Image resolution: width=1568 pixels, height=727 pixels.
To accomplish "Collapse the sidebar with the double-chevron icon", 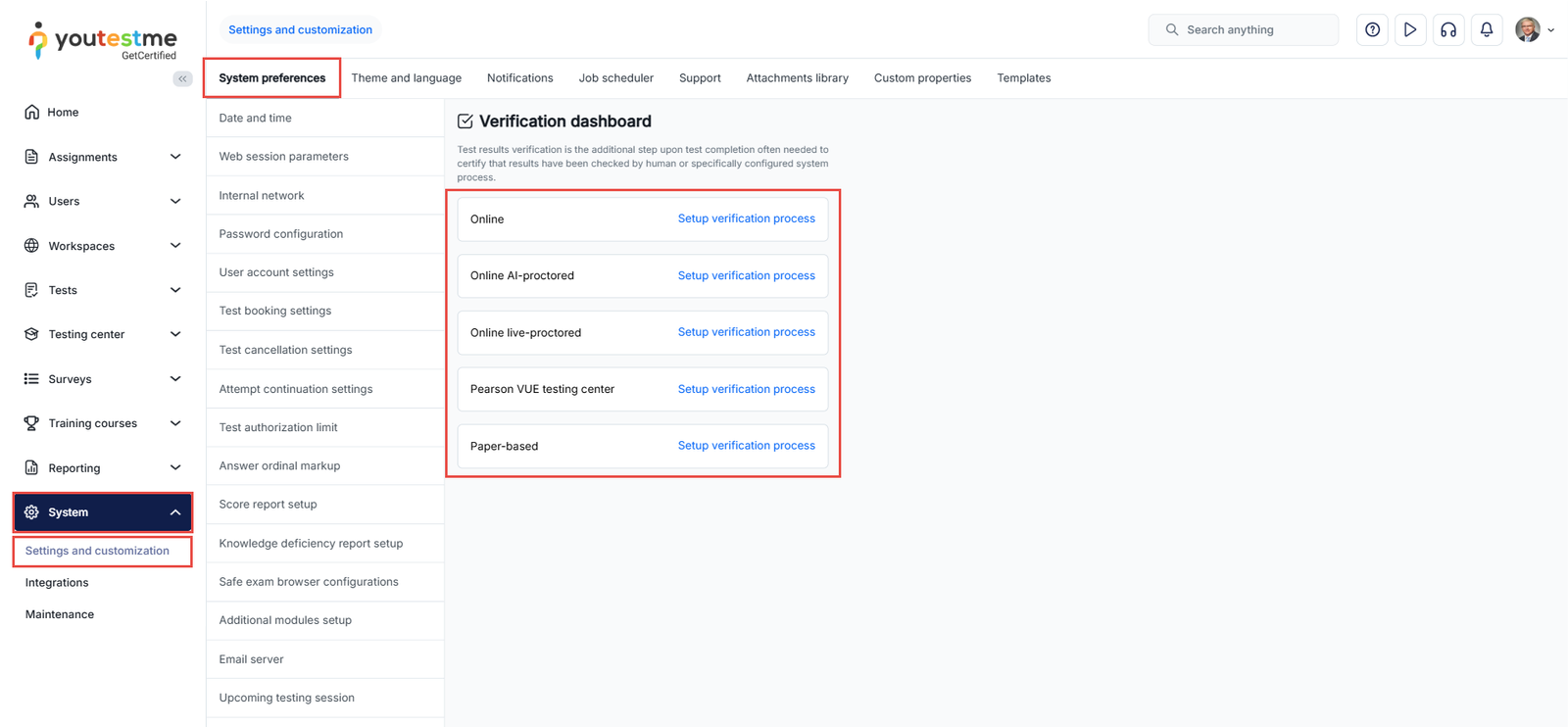I will 182,78.
